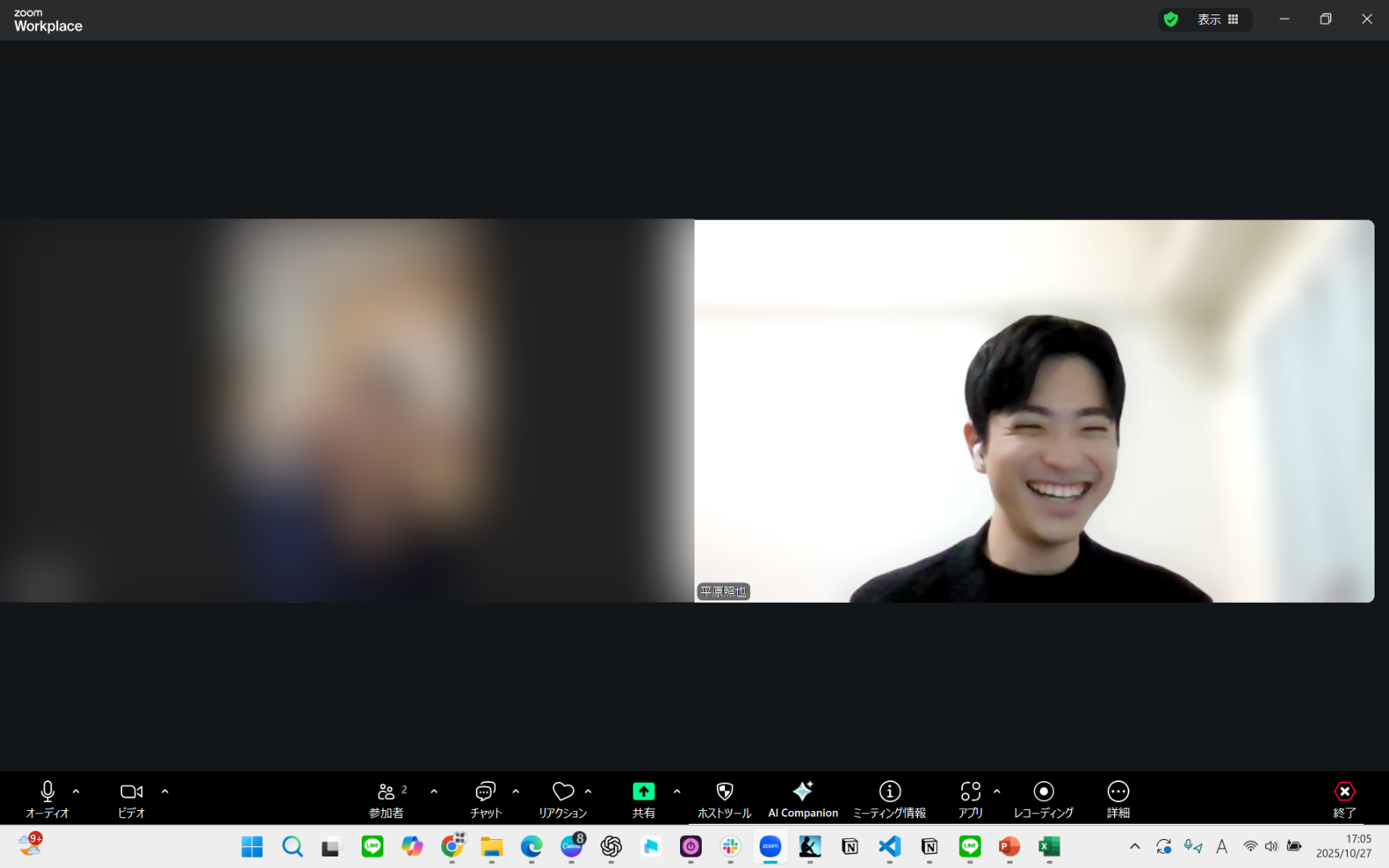Toggle the camera with ビデオ button

[x=132, y=800]
